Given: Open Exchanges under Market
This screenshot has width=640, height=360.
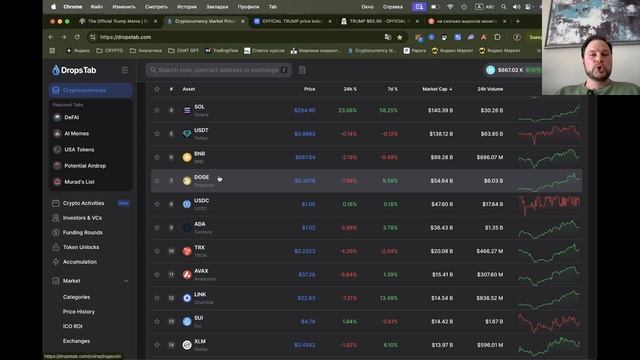Looking at the screenshot, I should 76,341.
